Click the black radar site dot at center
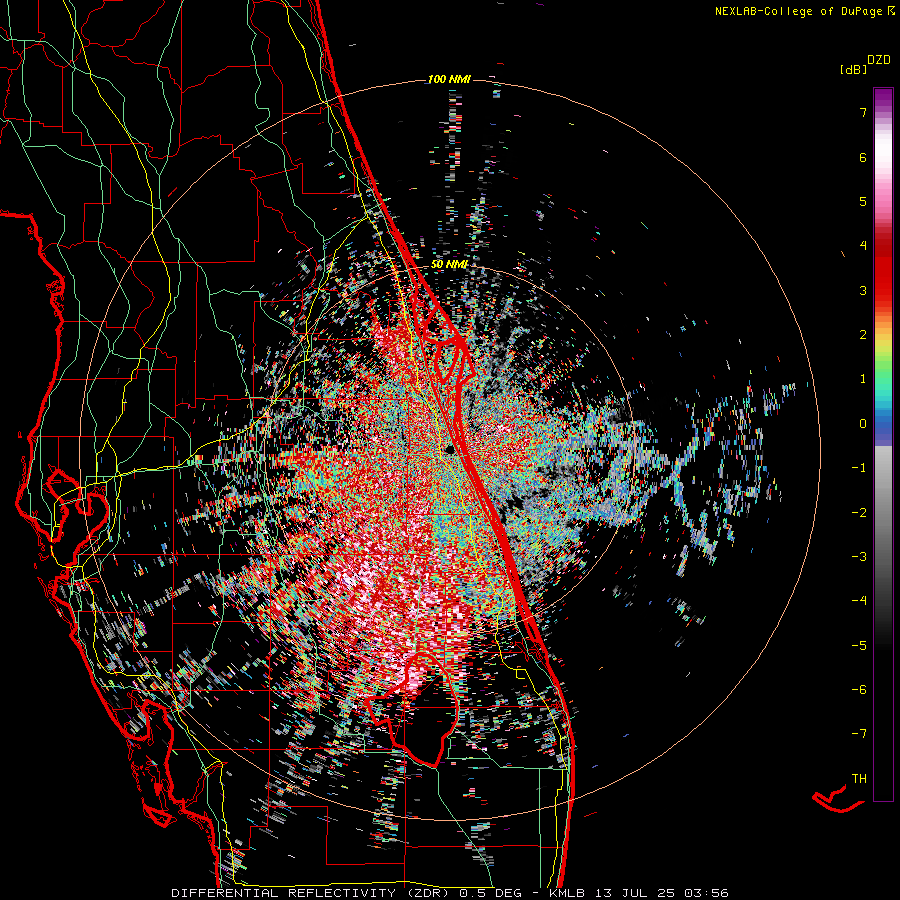The height and width of the screenshot is (900, 900). coord(451,450)
